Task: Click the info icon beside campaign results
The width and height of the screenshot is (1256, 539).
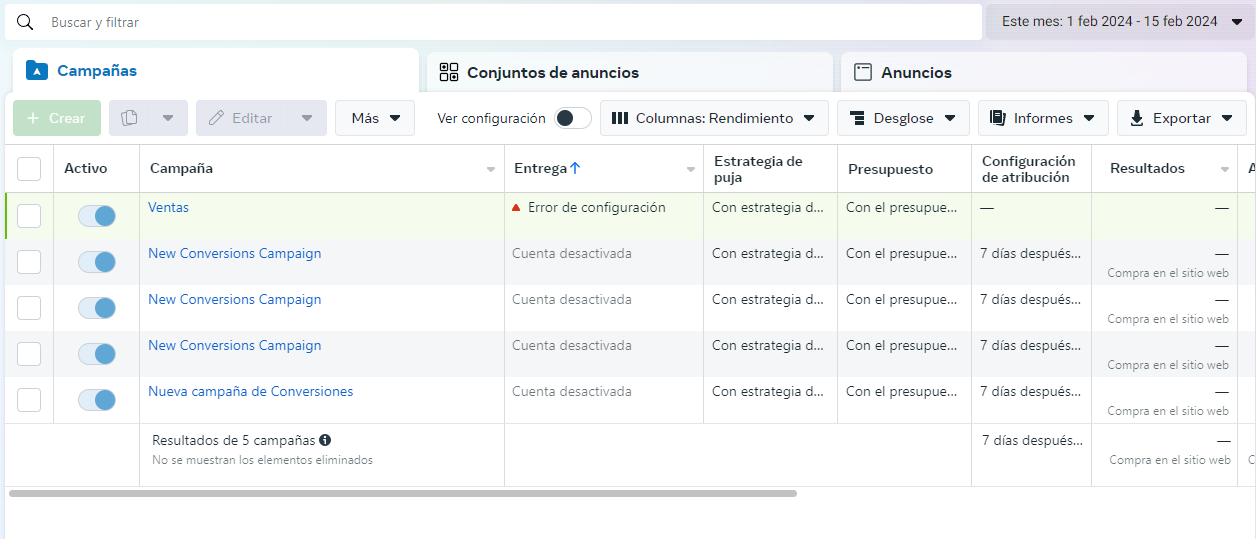Action: coord(325,440)
